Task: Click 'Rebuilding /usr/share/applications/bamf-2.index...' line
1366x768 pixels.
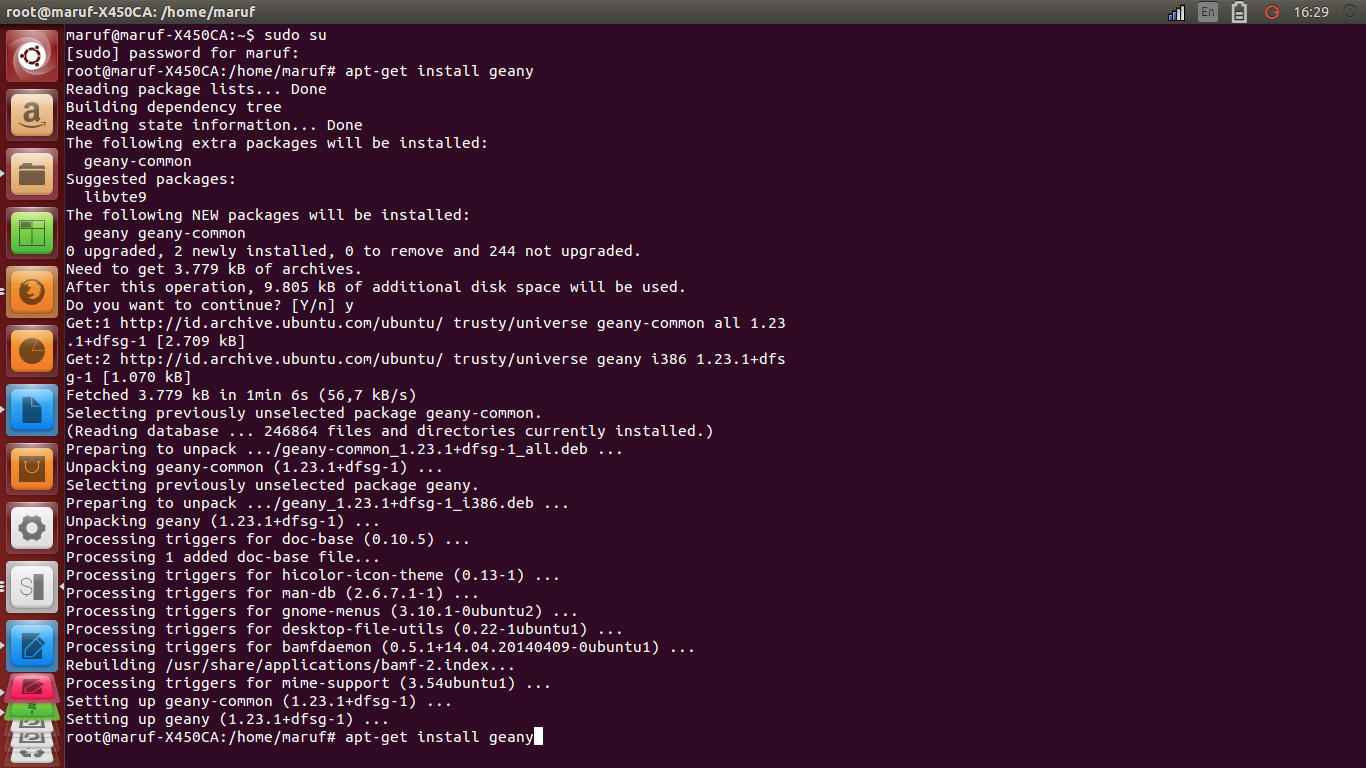Action: (291, 665)
